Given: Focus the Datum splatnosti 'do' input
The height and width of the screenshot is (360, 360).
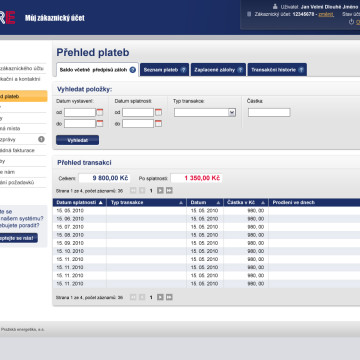Looking at the screenshot, I should tap(138, 124).
